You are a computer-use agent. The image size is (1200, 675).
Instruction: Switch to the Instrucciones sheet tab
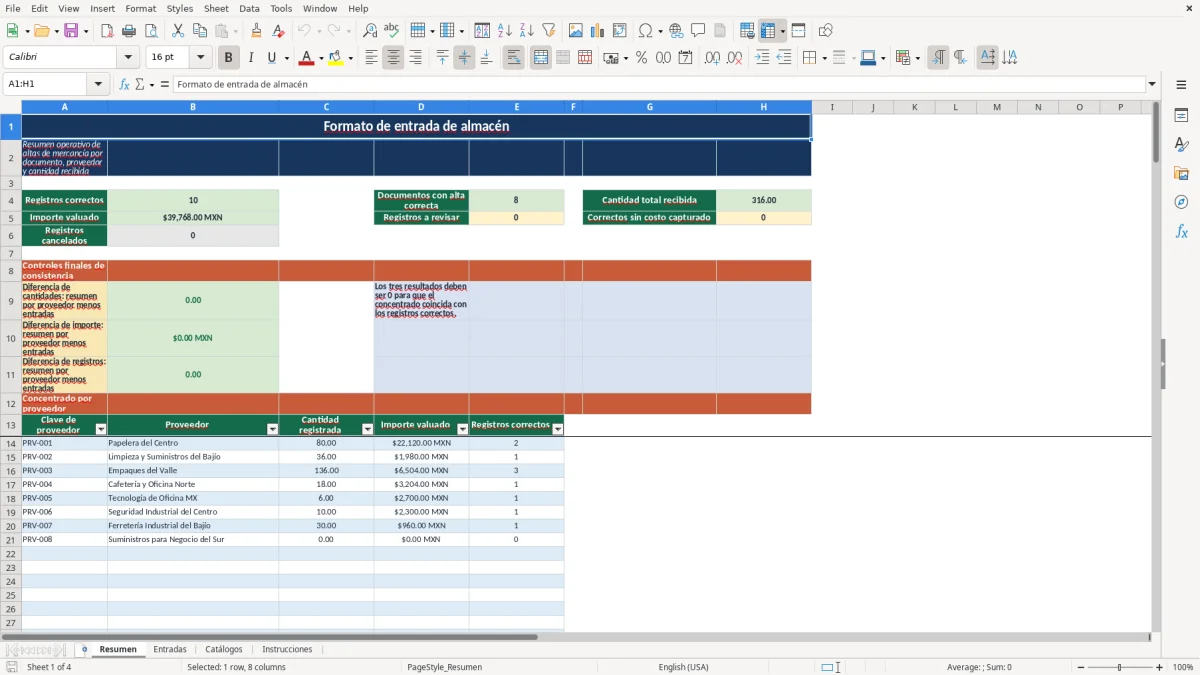[x=287, y=650]
